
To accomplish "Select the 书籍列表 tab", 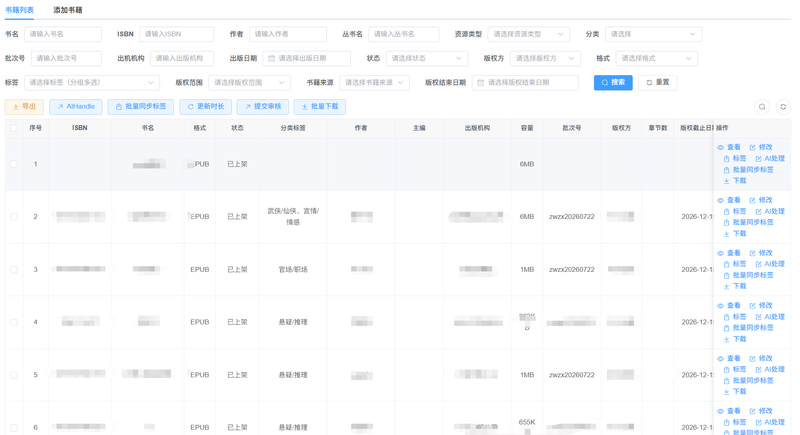I will click(x=19, y=10).
